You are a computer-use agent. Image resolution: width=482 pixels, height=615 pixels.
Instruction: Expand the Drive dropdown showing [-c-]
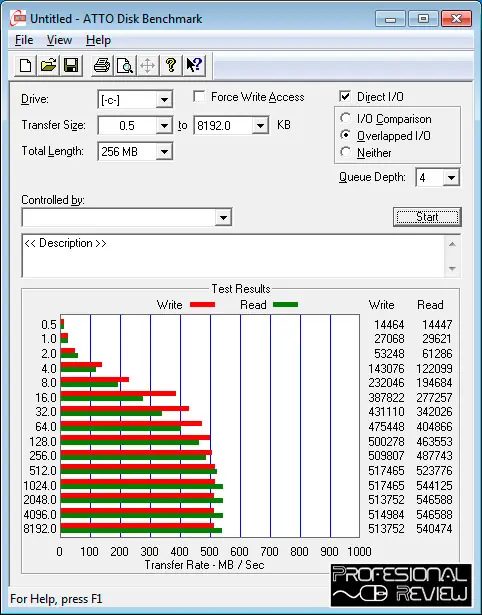164,100
